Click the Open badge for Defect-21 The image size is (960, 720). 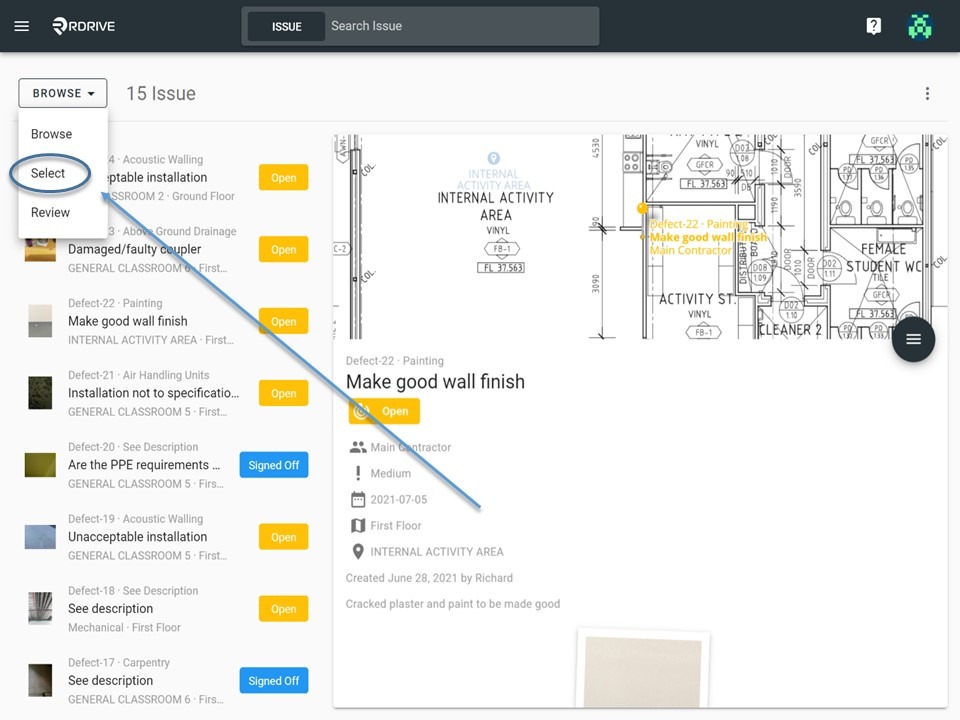pos(283,393)
